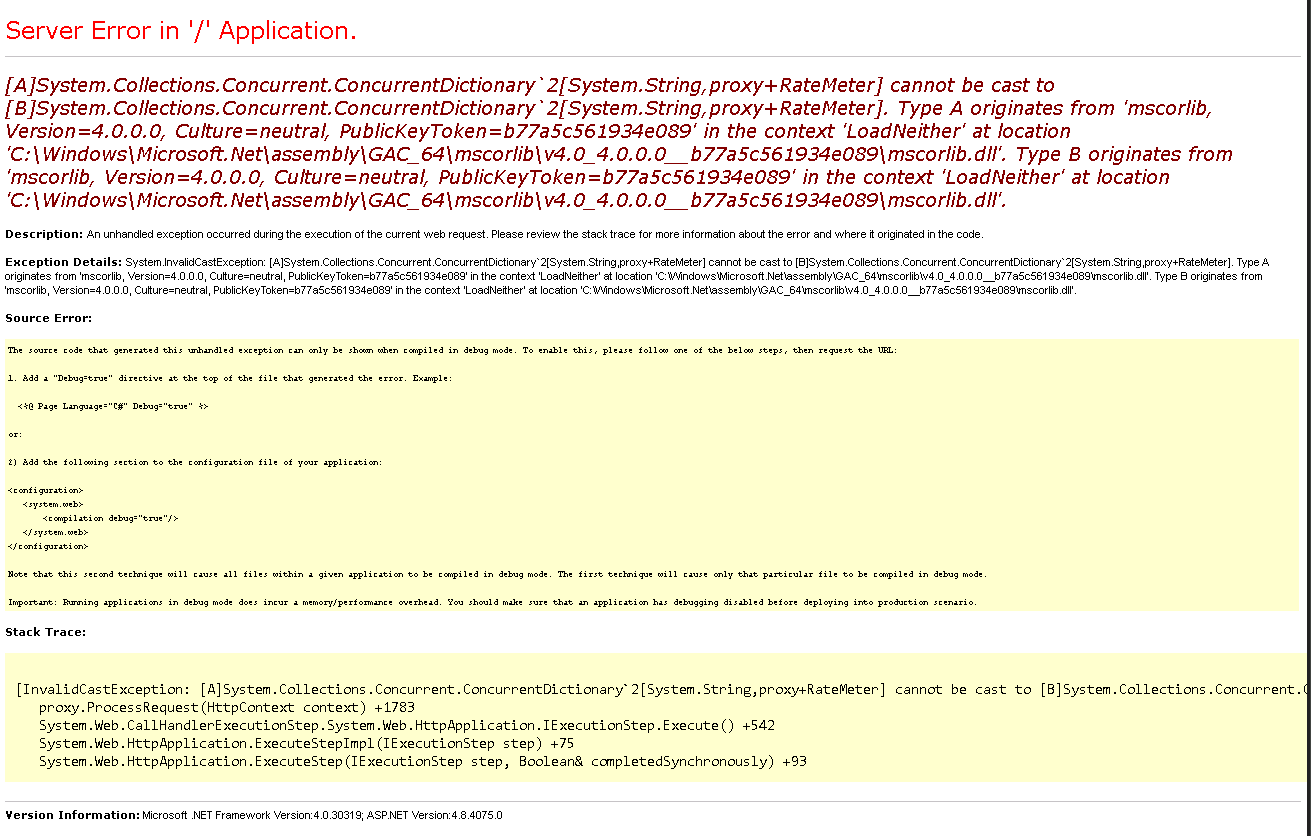The image size is (1313, 836).
Task: Click the 'Exception Details:' label
Action: click(60, 262)
